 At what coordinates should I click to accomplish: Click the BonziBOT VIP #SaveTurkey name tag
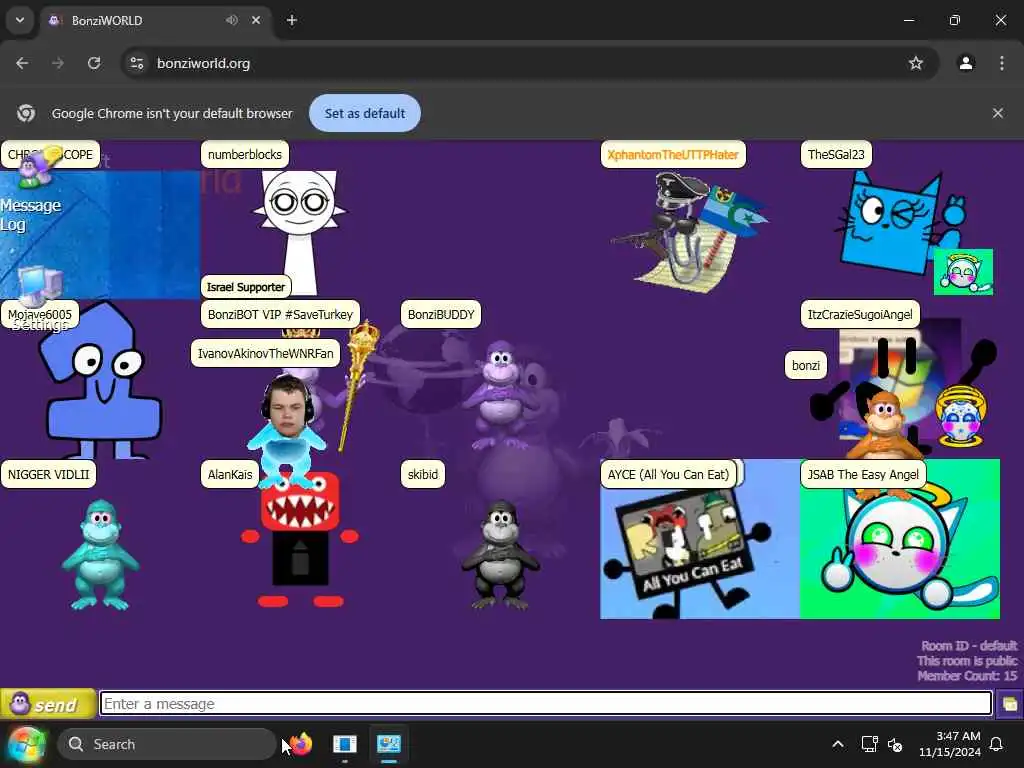(280, 314)
